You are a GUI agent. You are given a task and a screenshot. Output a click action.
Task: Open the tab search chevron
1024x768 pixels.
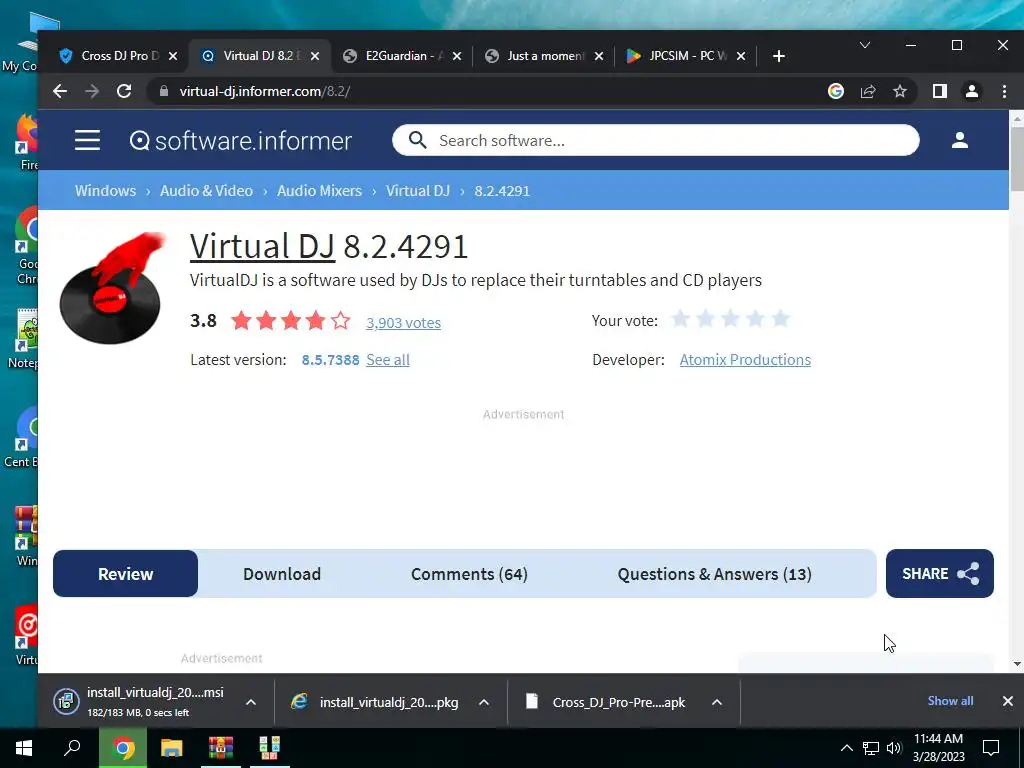[865, 45]
